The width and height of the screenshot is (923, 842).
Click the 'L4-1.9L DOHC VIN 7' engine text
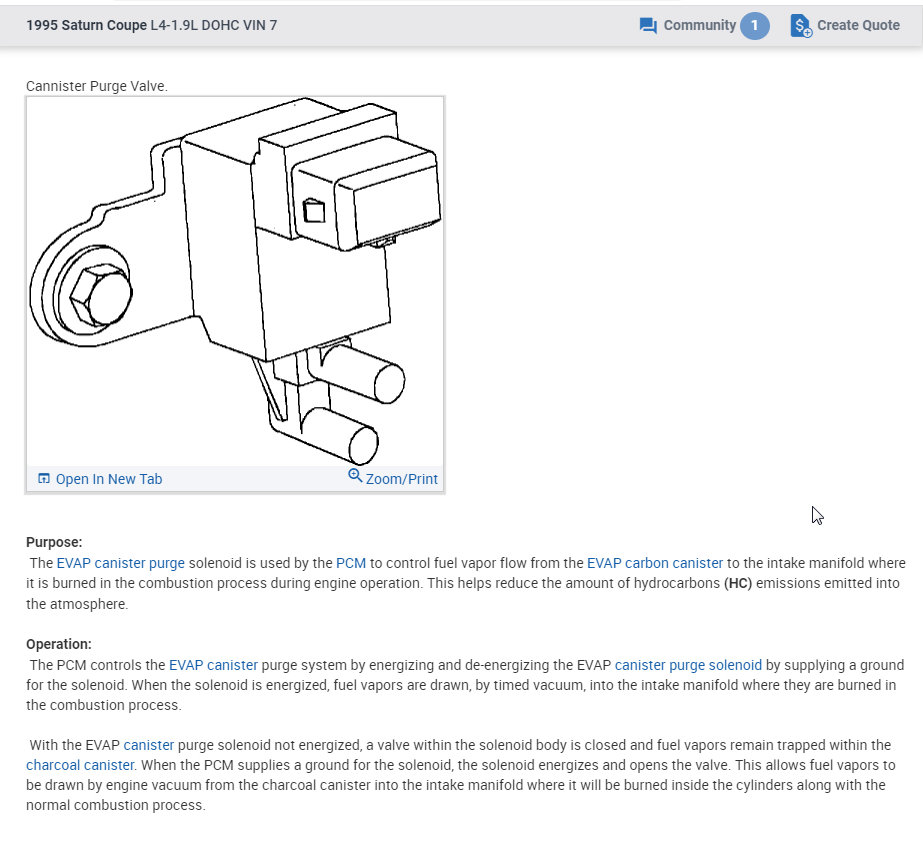pyautogui.click(x=214, y=25)
